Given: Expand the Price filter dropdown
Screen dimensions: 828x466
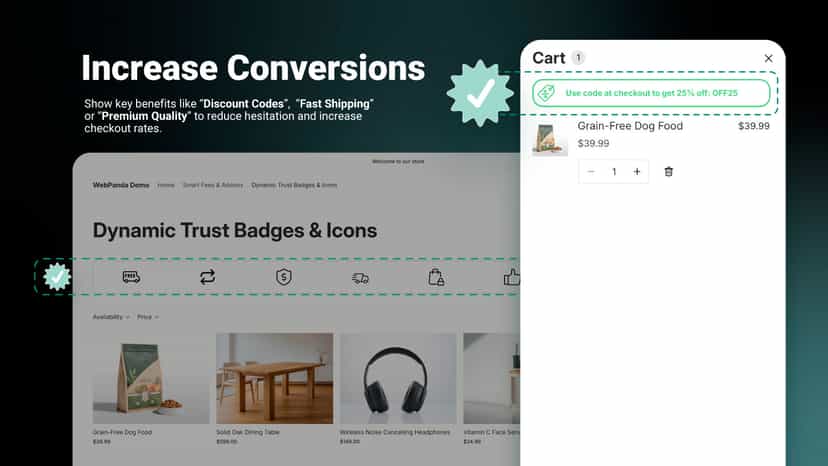Looking at the screenshot, I should [x=148, y=317].
